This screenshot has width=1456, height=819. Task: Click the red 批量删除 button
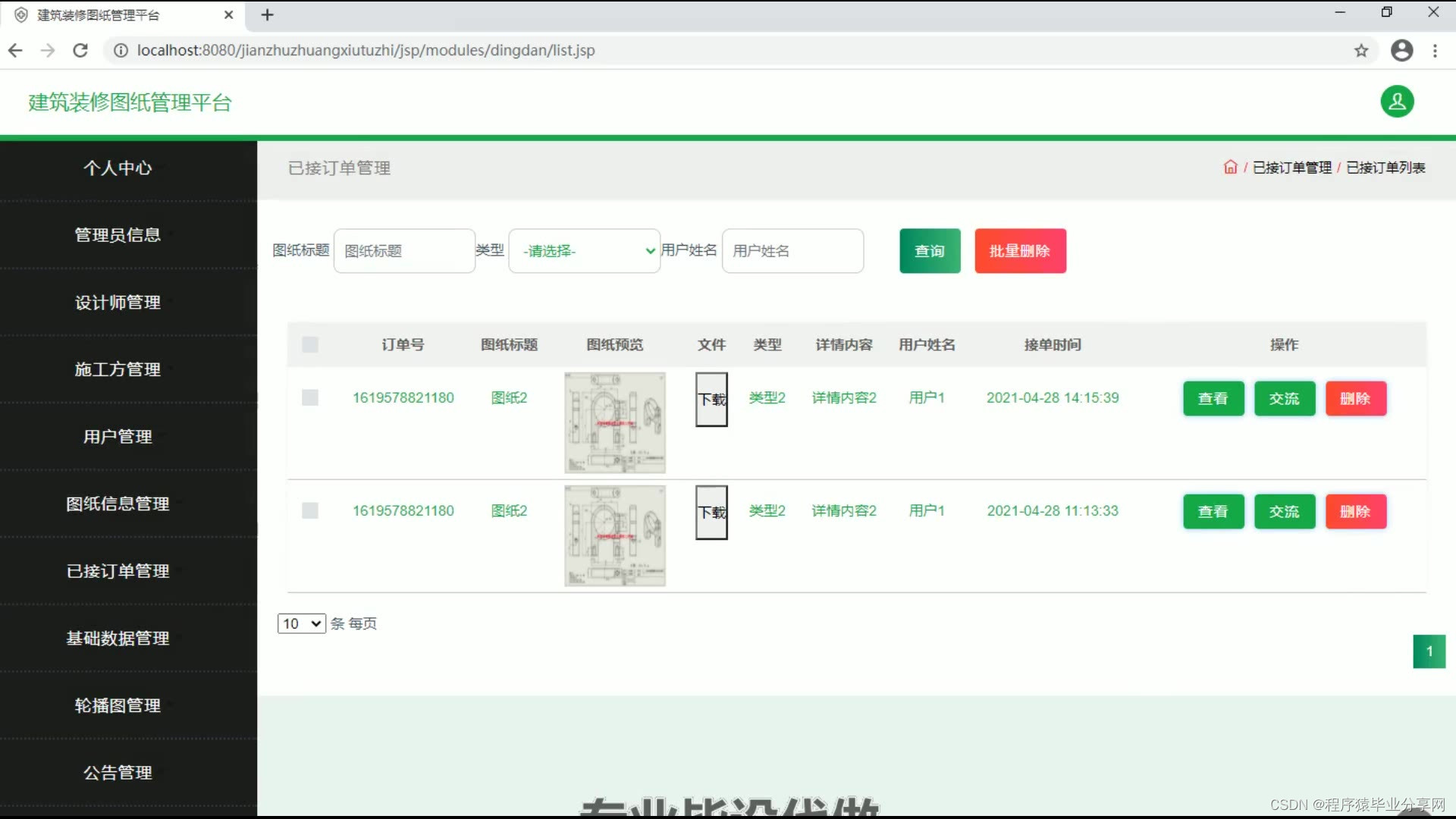(x=1020, y=251)
